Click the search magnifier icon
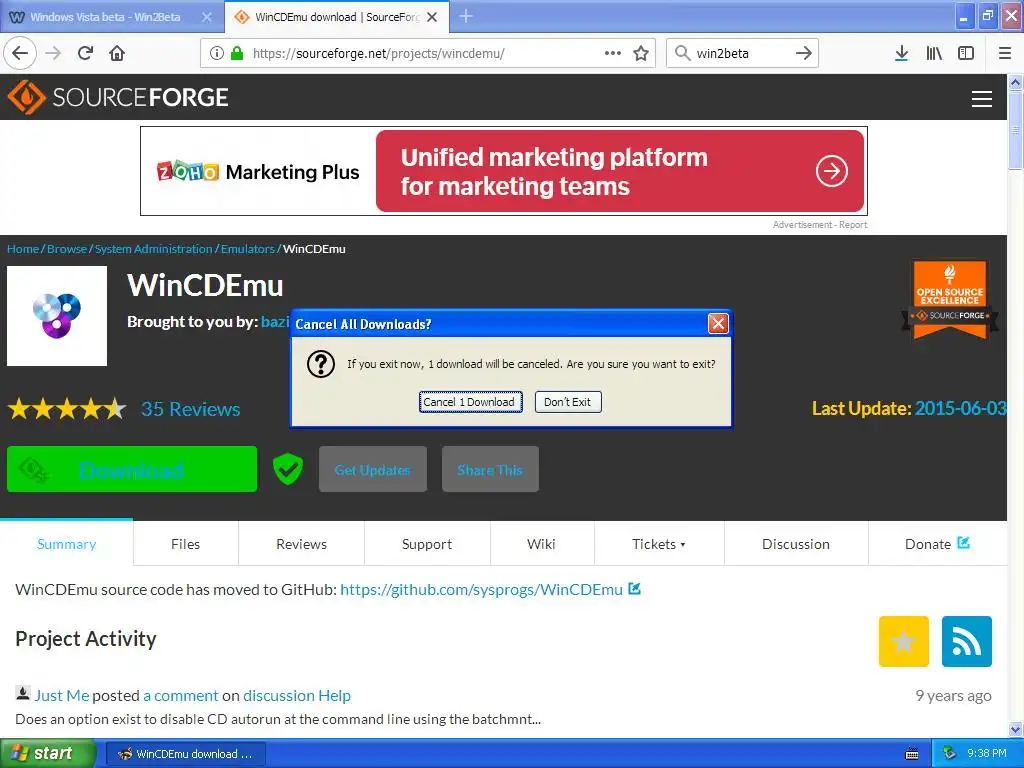 (x=682, y=53)
